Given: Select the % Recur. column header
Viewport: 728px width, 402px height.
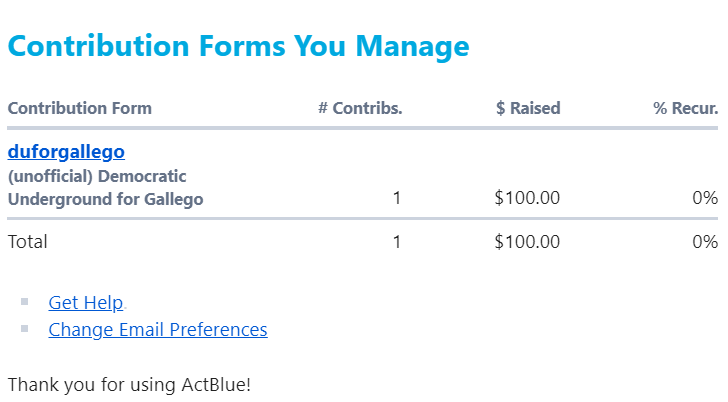Looking at the screenshot, I should pos(685,108).
